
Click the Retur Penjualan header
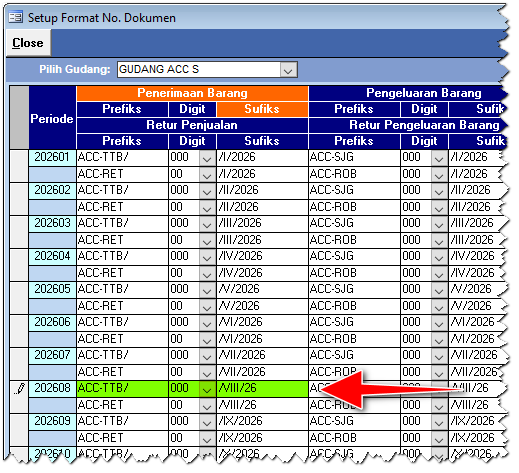tap(192, 125)
